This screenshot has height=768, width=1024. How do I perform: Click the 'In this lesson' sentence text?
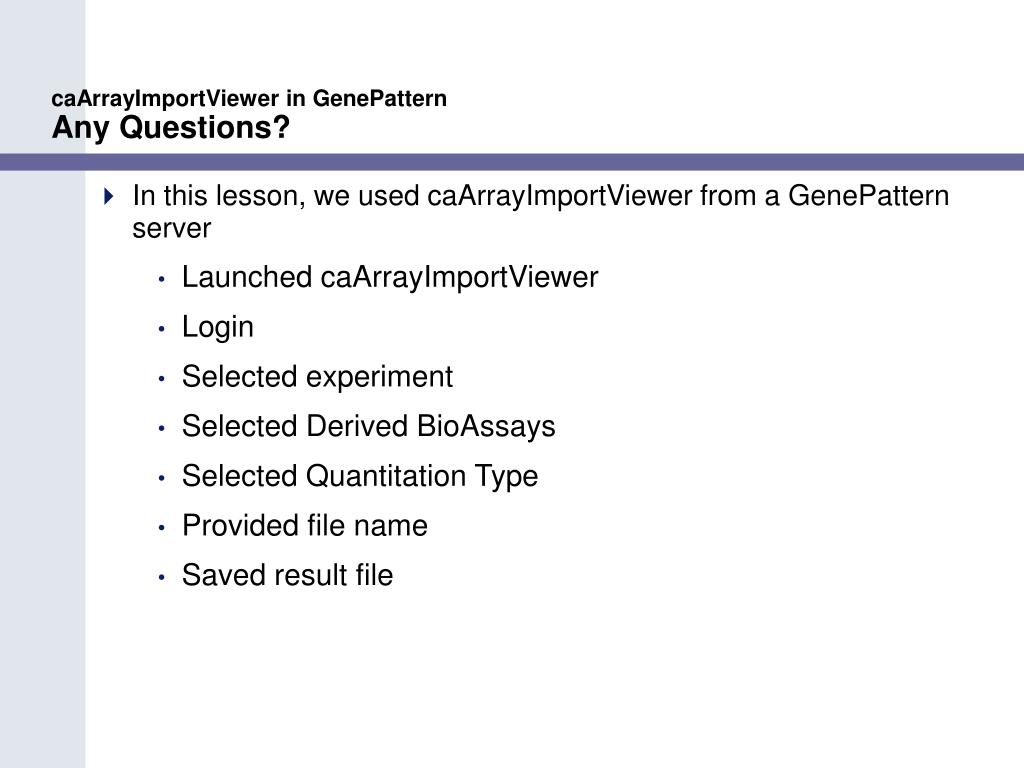coord(541,212)
